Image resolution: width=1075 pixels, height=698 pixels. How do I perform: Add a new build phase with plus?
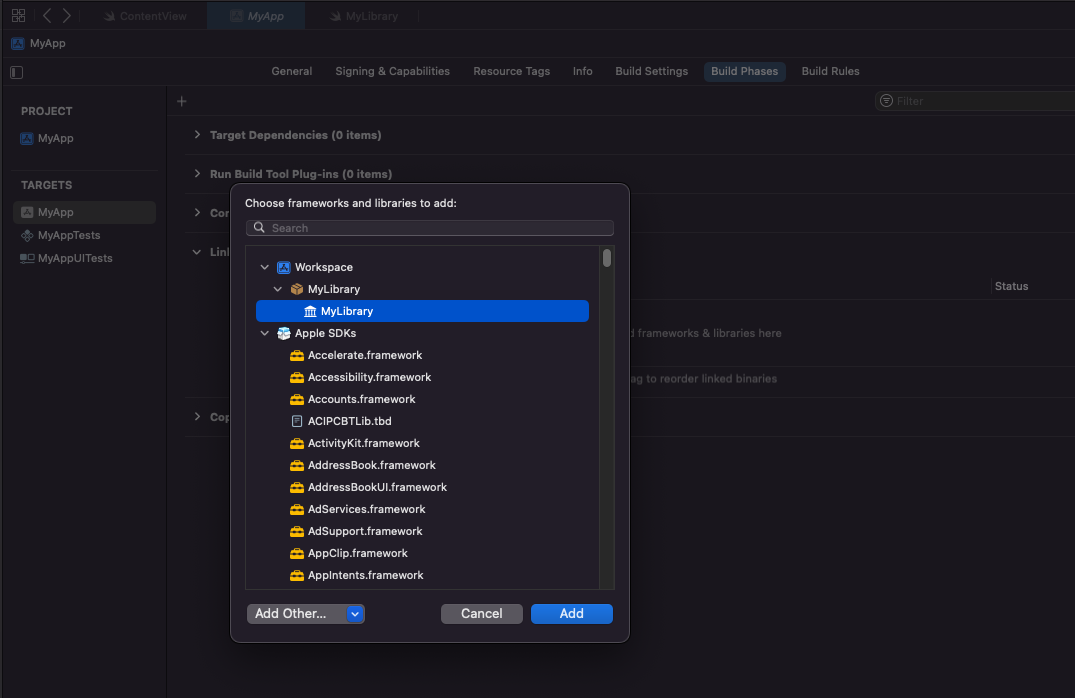(182, 101)
